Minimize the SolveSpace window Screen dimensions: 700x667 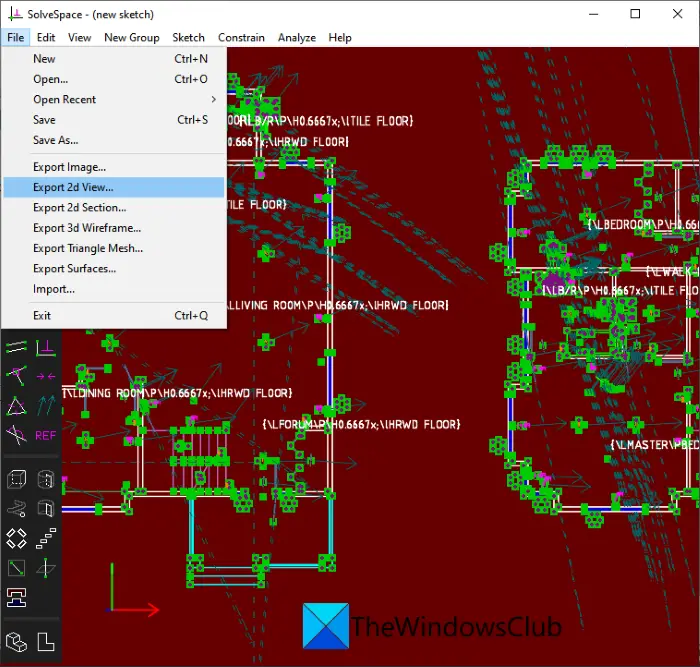point(593,14)
